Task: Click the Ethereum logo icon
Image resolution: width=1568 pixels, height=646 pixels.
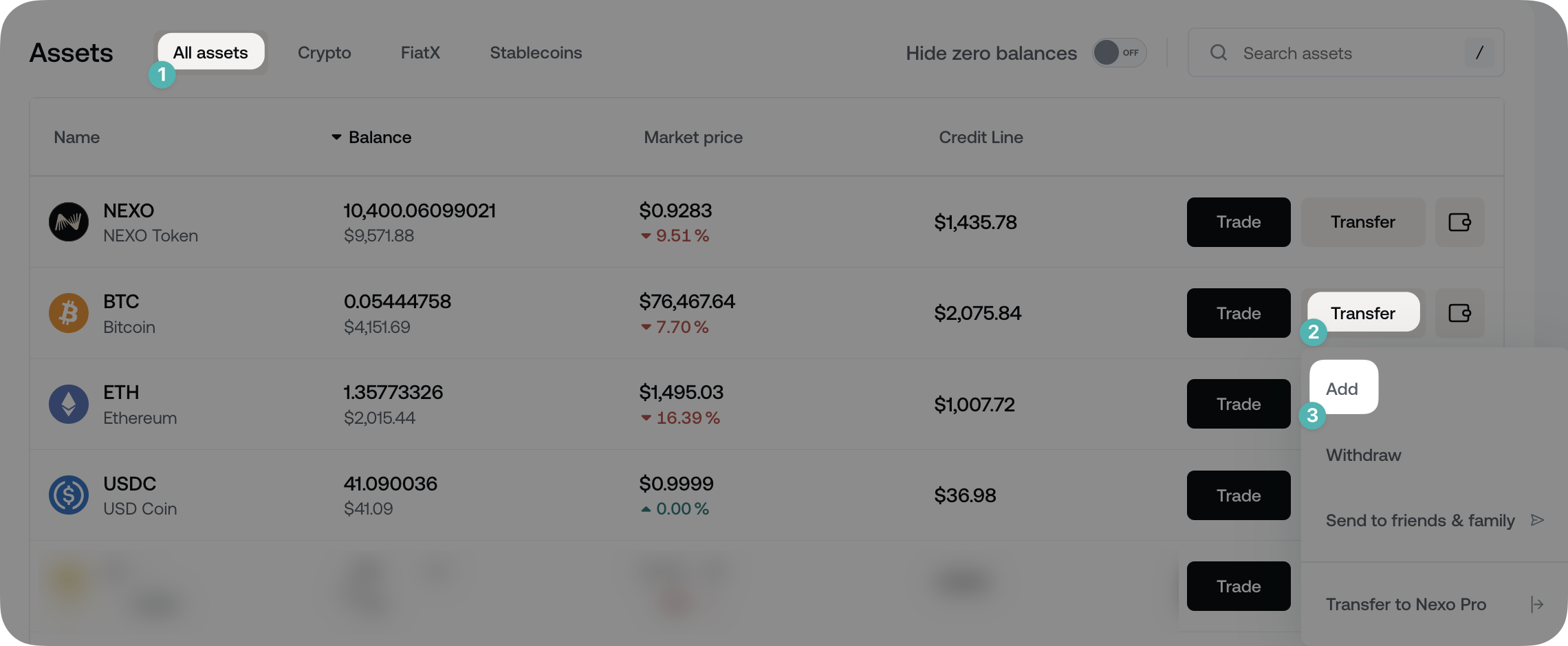Action: tap(68, 404)
